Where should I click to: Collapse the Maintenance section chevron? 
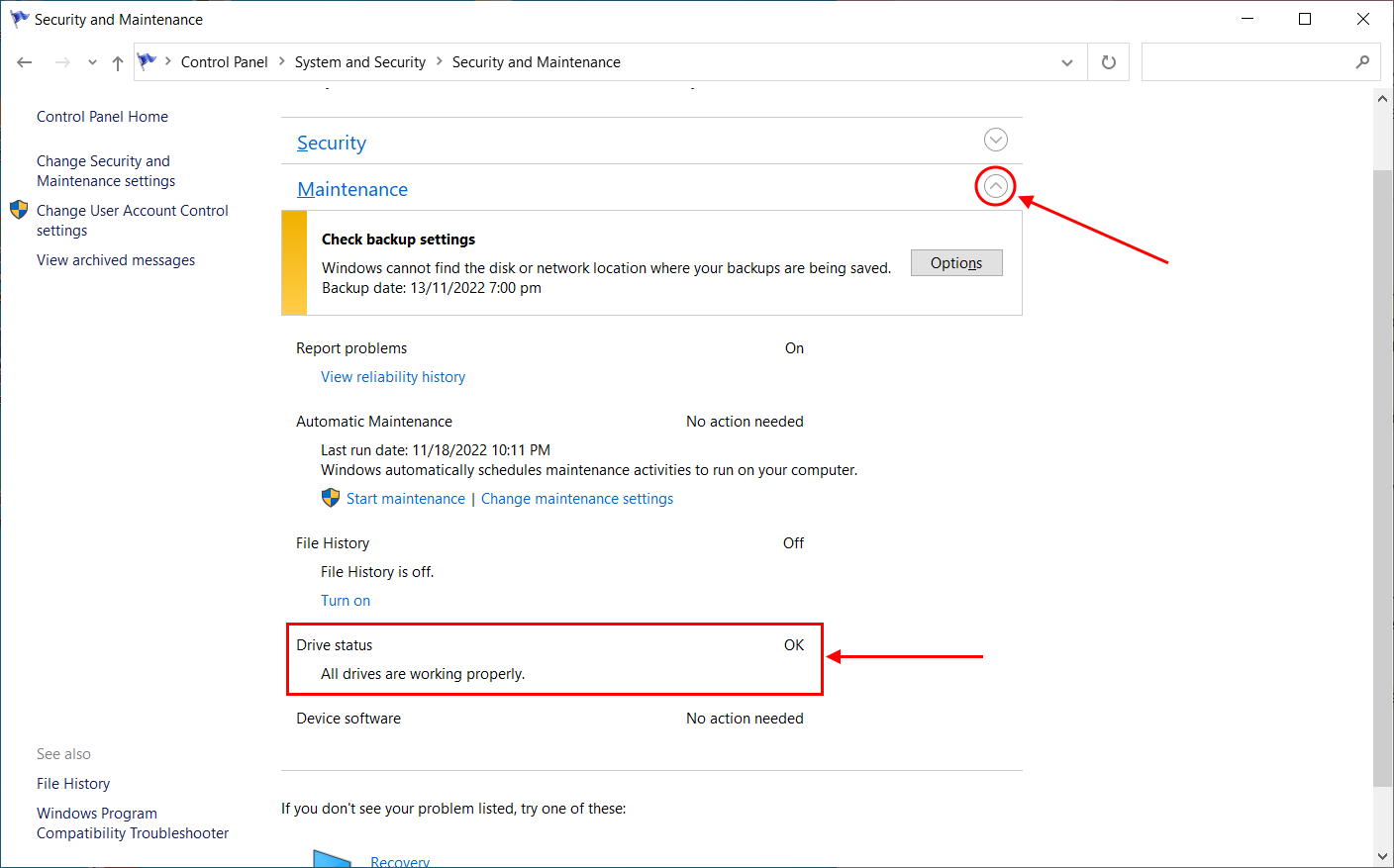pos(996,186)
